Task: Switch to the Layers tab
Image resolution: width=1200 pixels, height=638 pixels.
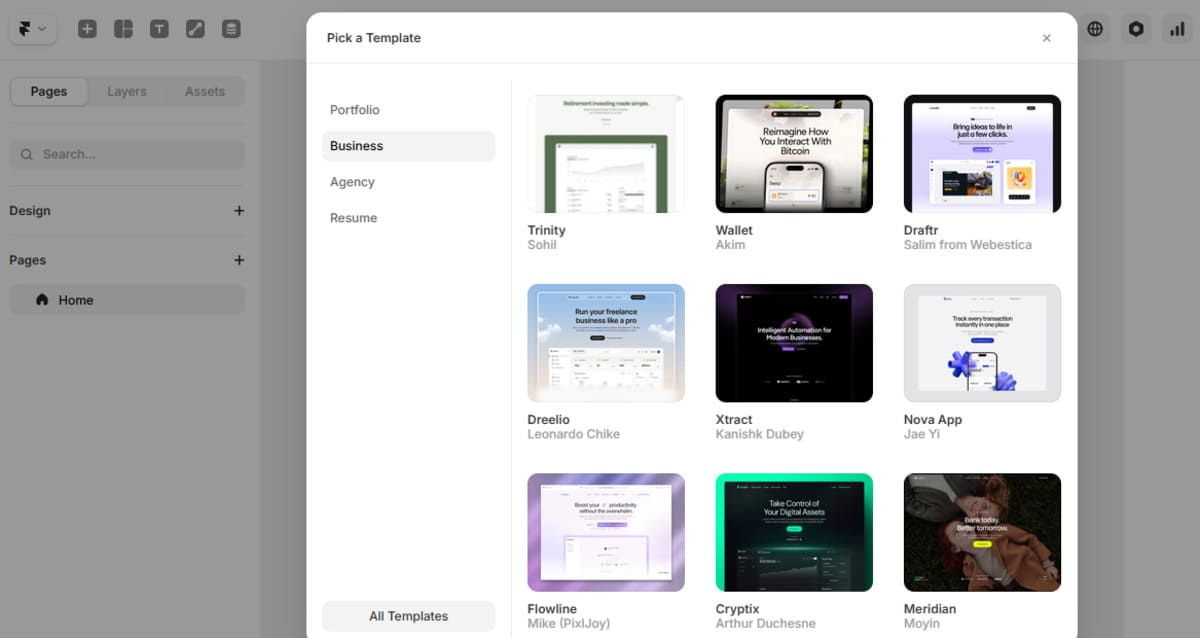Action: 127,91
